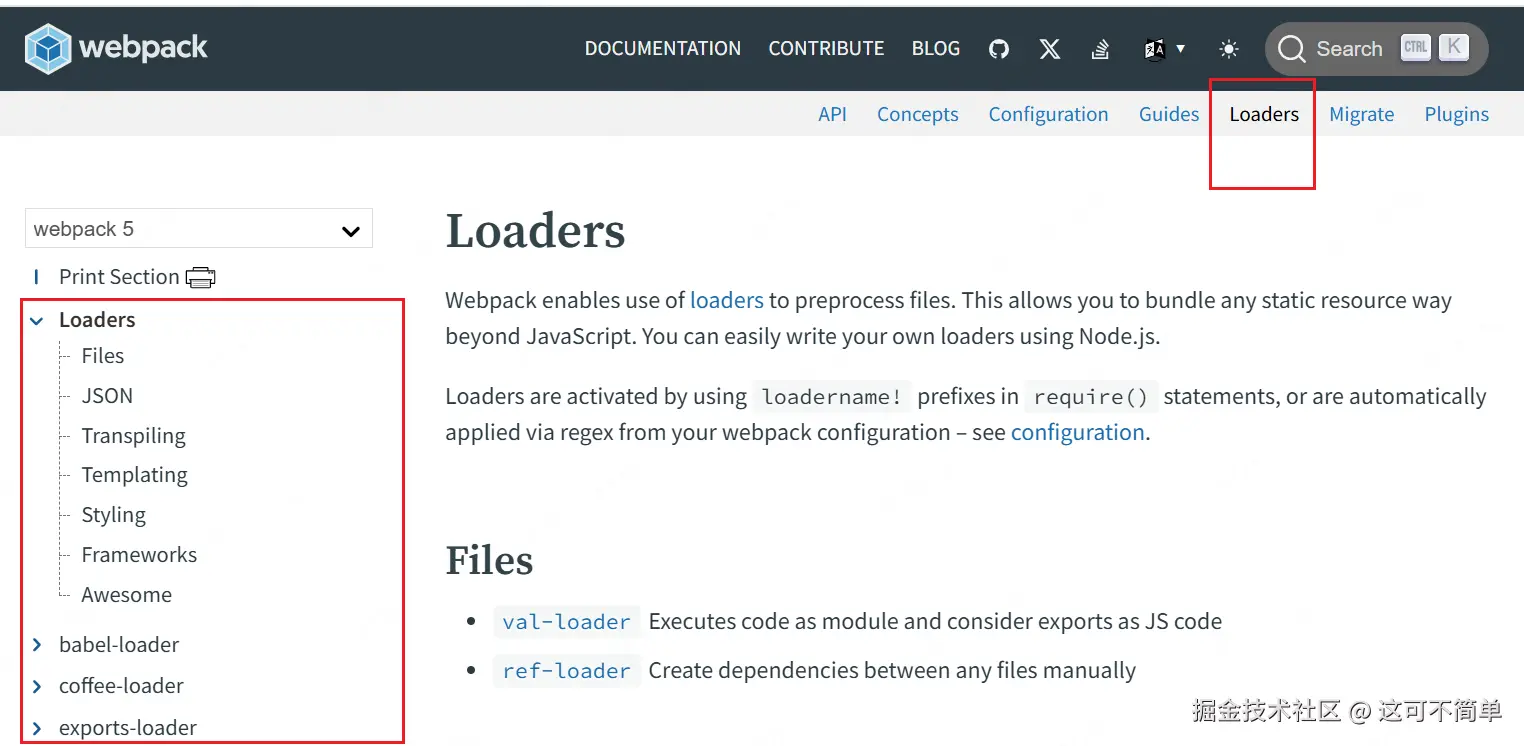Image resolution: width=1524 pixels, height=746 pixels.
Task: Switch to the API tab
Action: point(832,114)
